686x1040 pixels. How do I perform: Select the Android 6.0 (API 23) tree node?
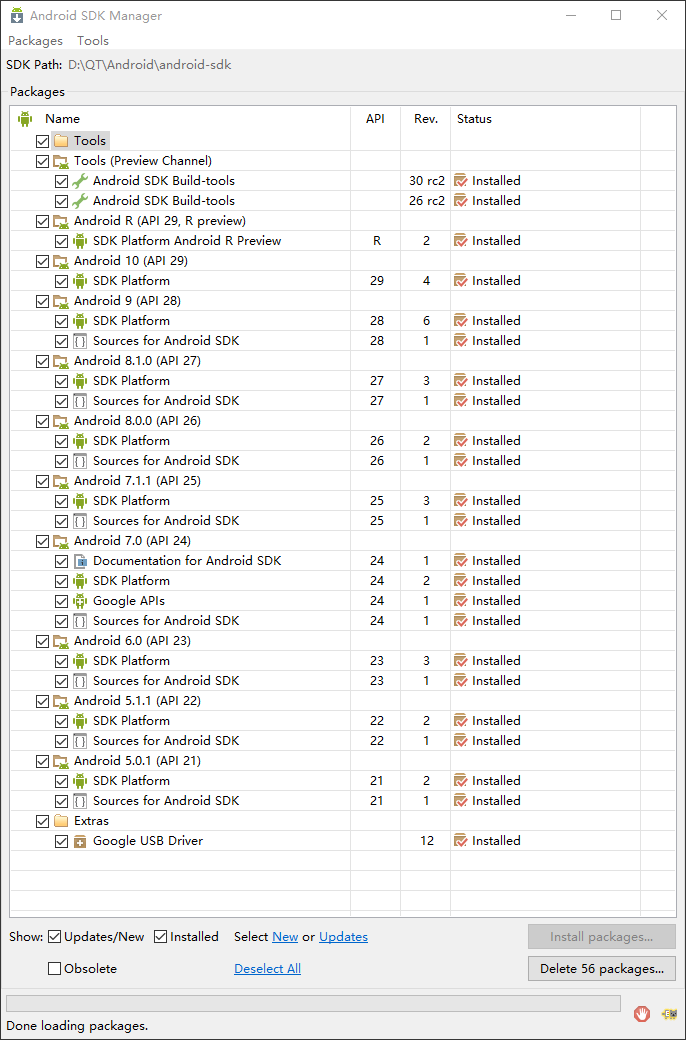tap(132, 641)
